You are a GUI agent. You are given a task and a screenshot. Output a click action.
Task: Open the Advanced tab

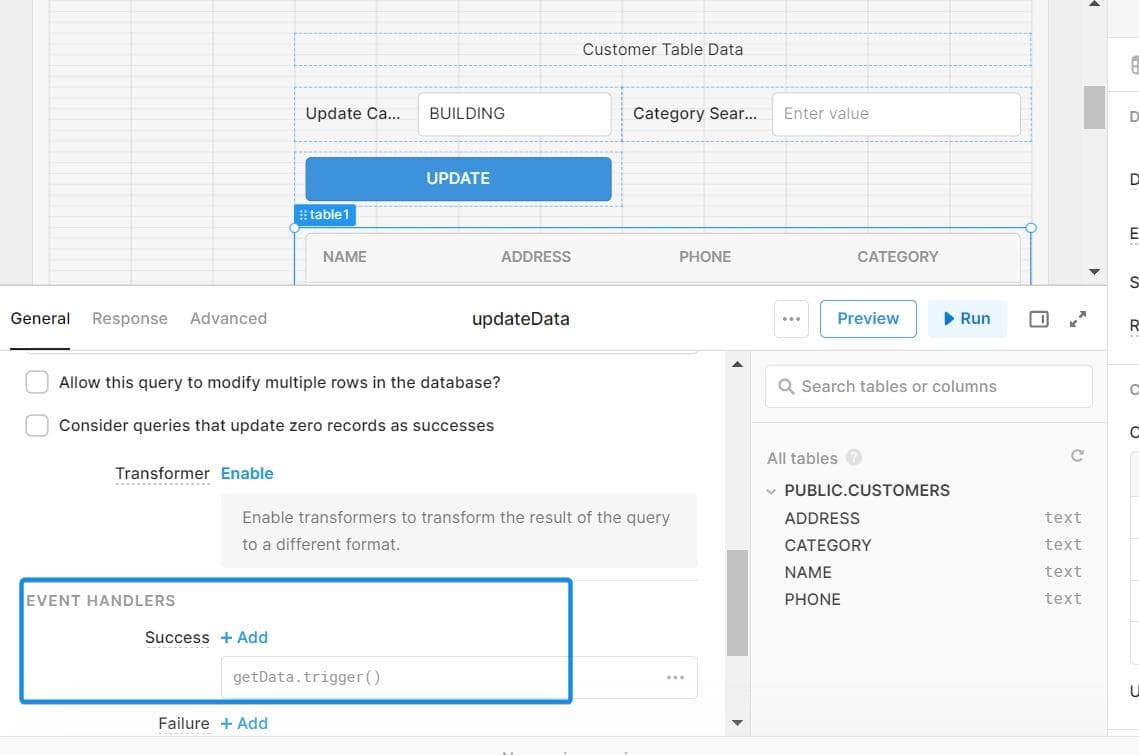(228, 319)
